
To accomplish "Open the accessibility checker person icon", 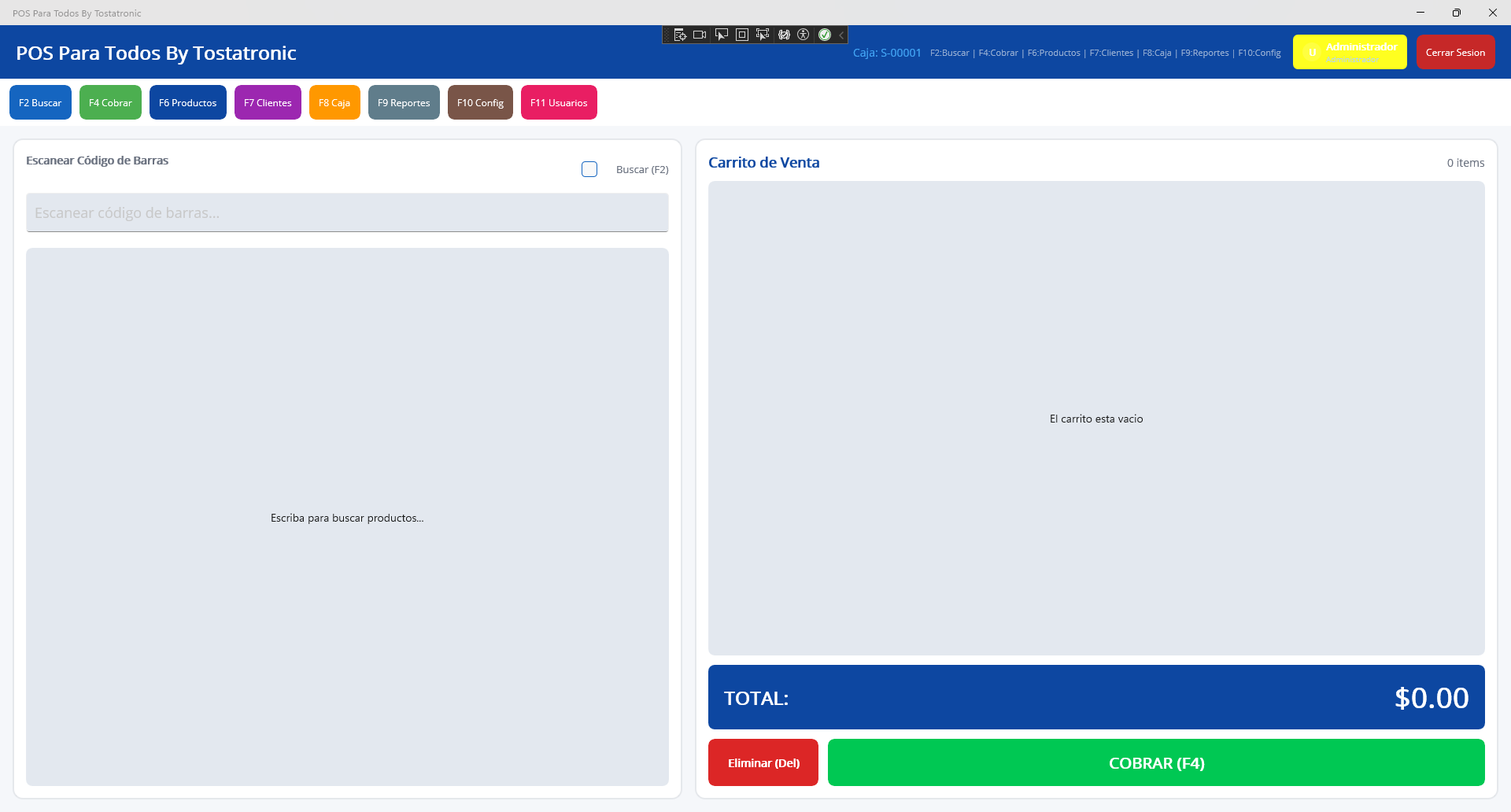I will tap(804, 35).
